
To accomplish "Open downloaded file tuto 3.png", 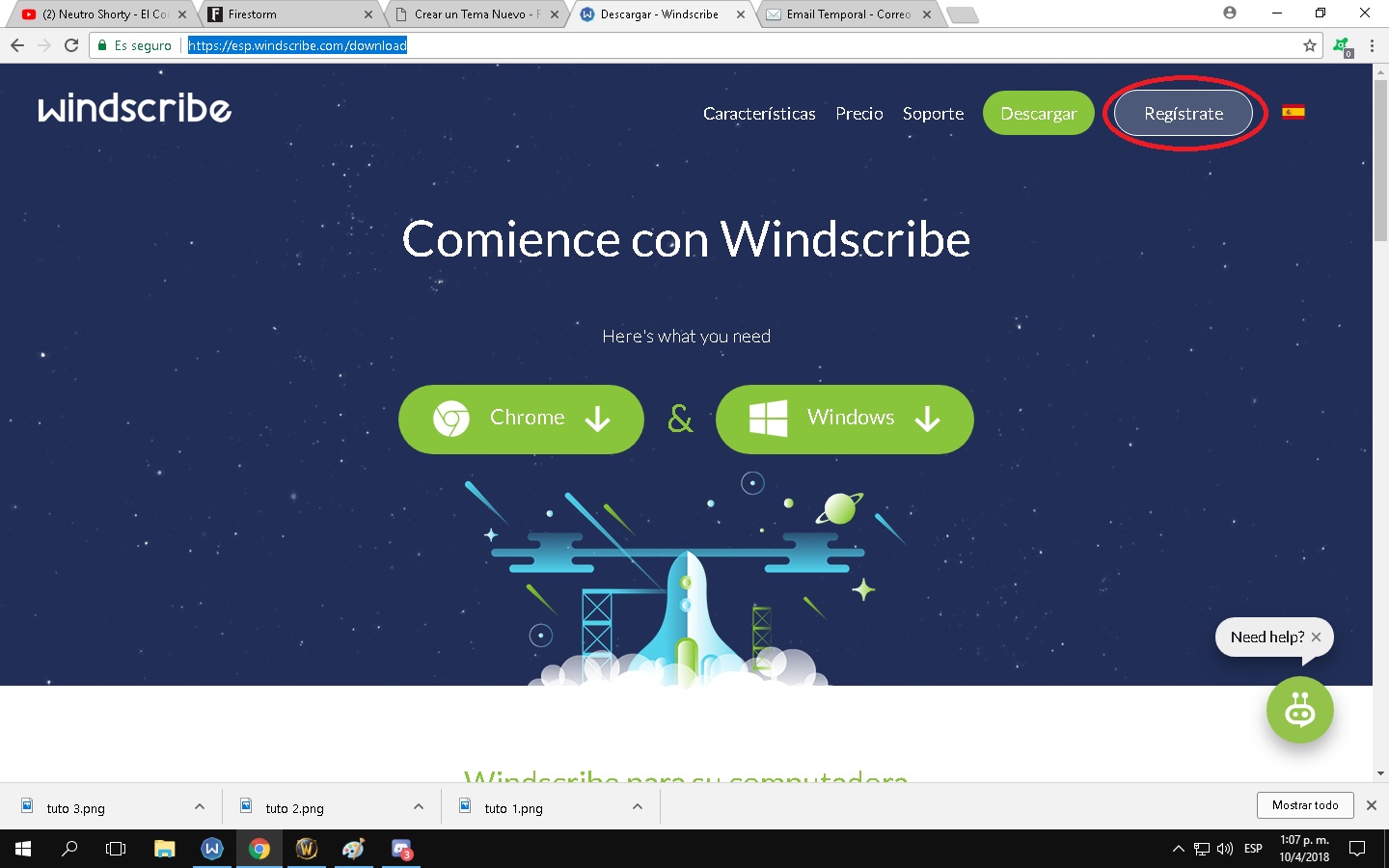I will point(75,808).
